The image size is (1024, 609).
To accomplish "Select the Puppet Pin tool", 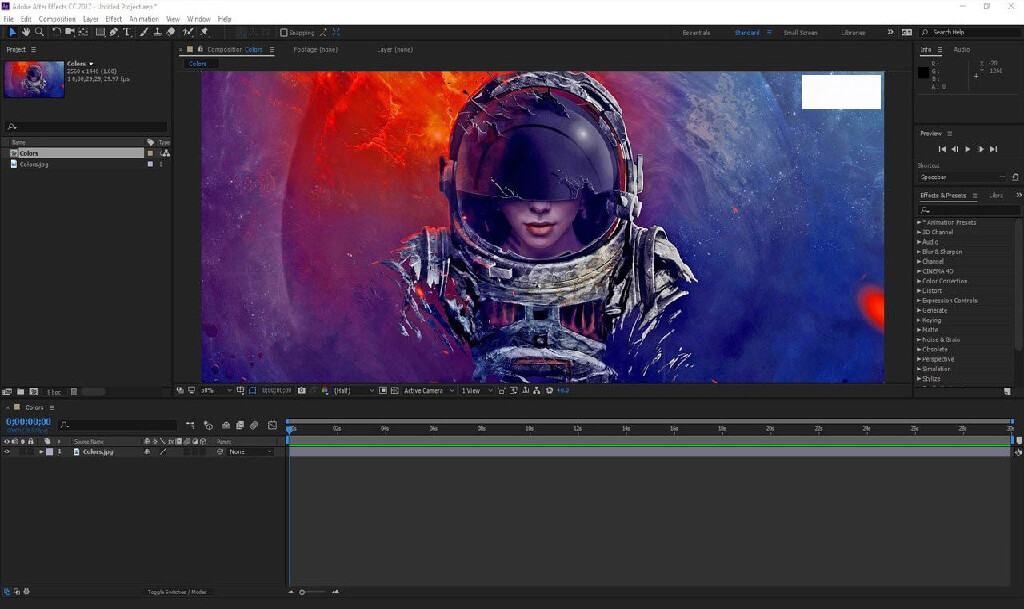I will [204, 32].
